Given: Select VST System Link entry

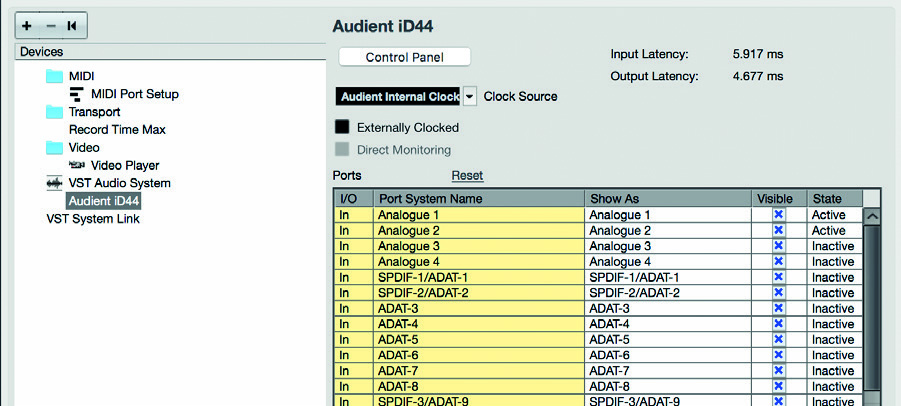Looking at the screenshot, I should 93,219.
